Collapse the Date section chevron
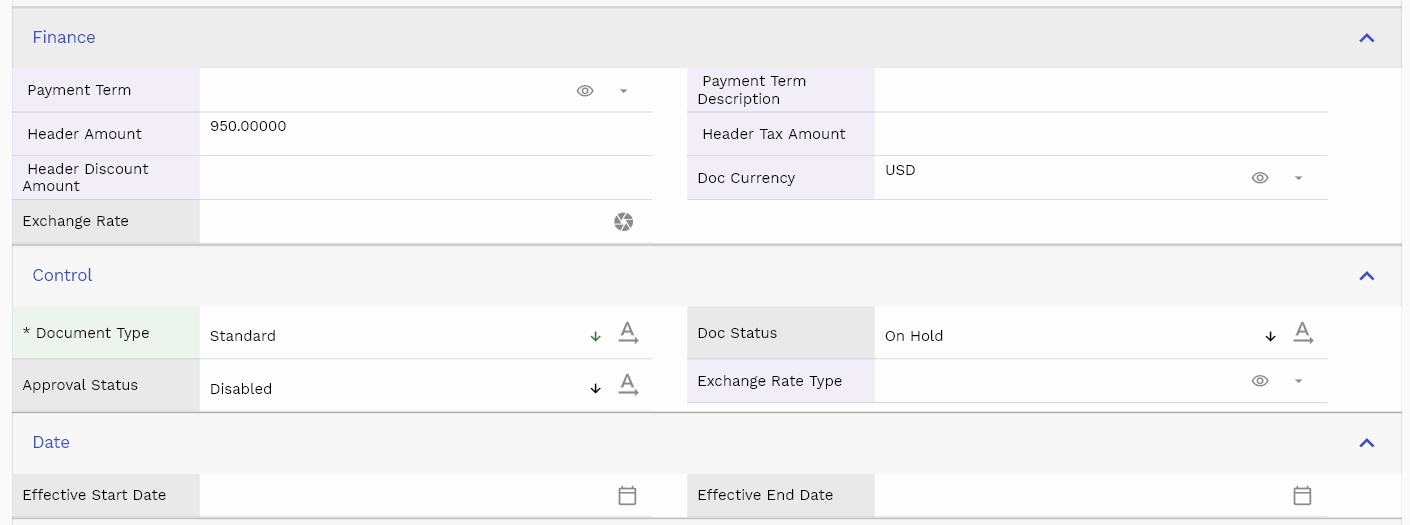 tap(1367, 443)
